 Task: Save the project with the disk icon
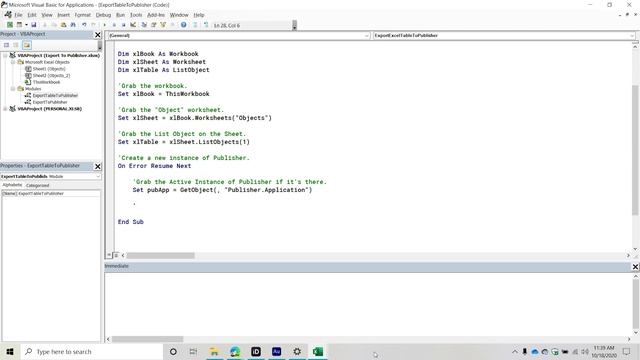[x=33, y=25]
